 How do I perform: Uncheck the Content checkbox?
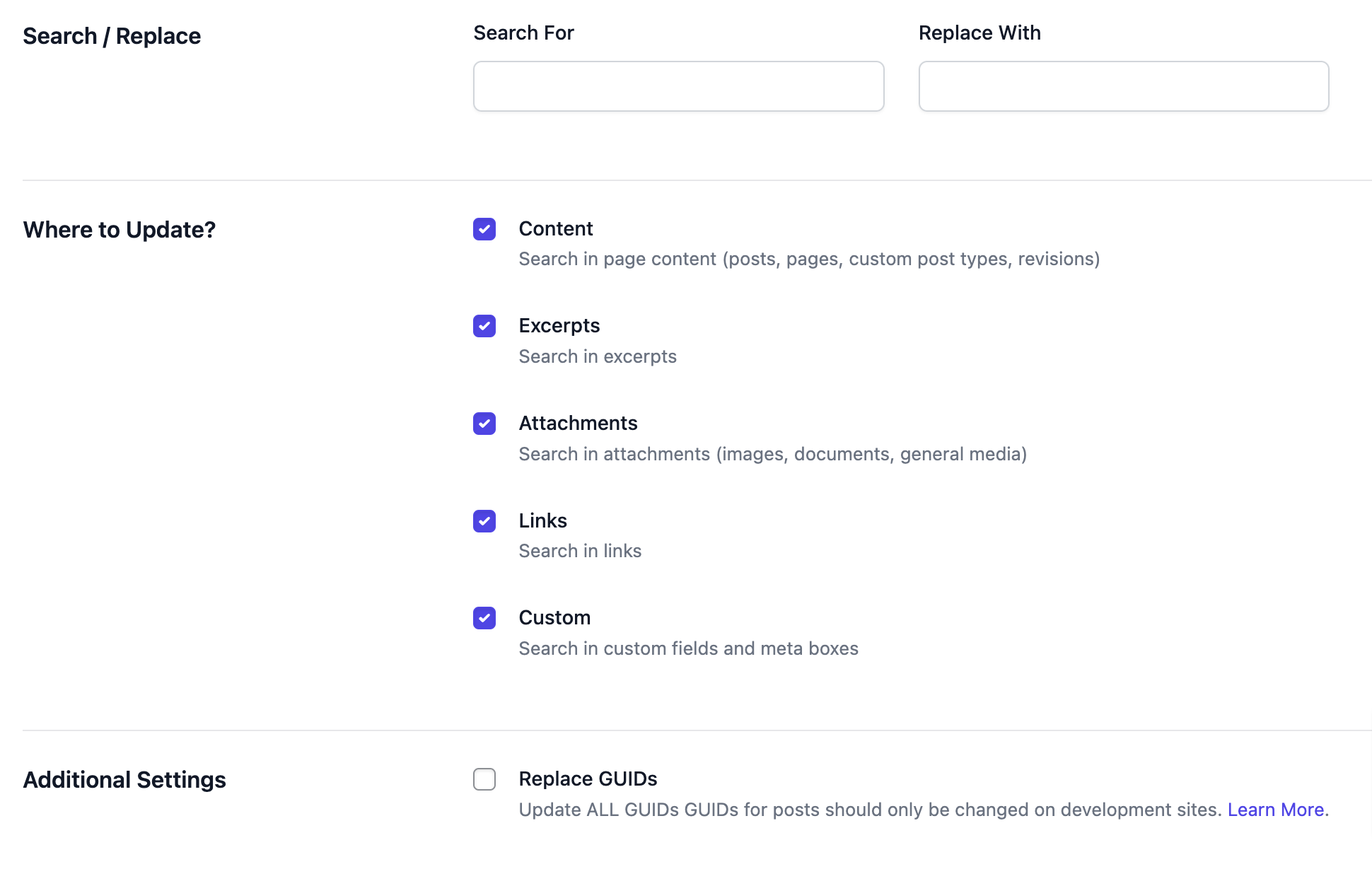tap(484, 229)
